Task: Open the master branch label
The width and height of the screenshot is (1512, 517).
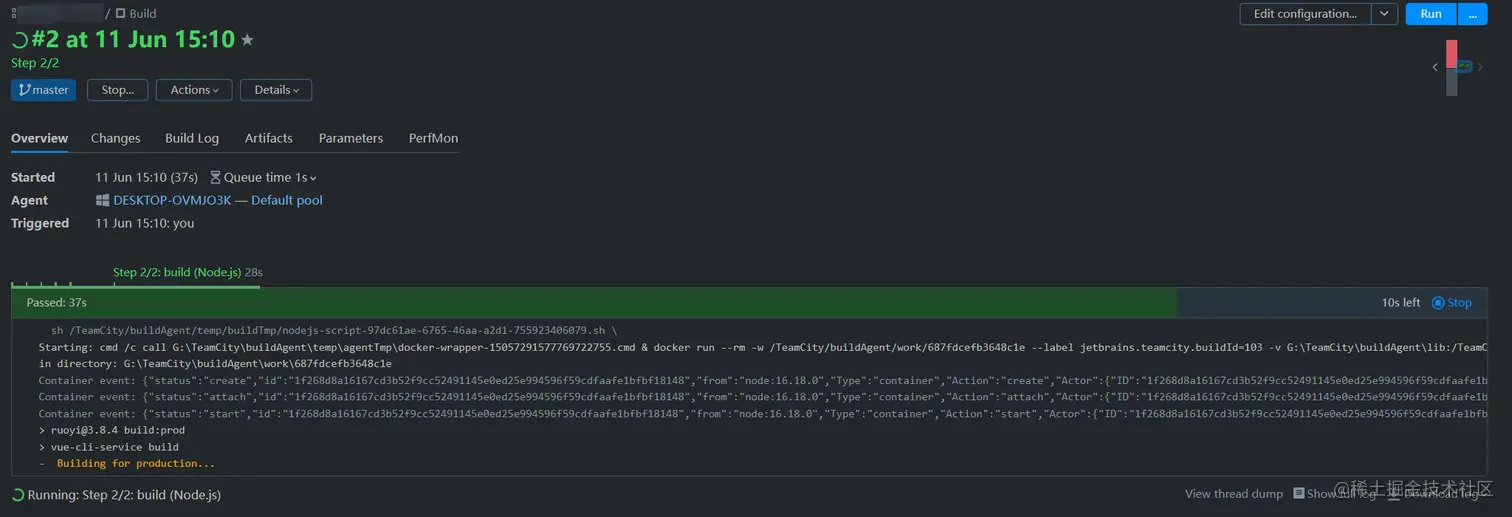Action: tap(43, 90)
